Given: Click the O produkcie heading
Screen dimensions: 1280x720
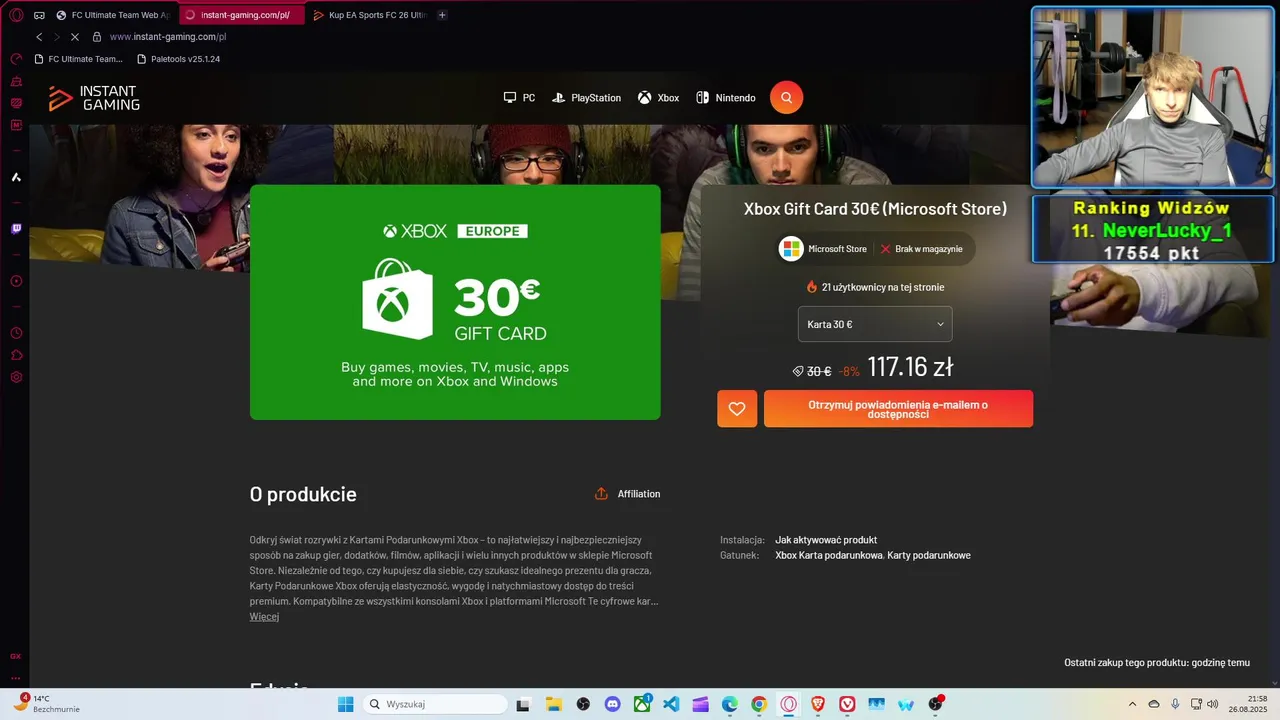Looking at the screenshot, I should coord(303,494).
